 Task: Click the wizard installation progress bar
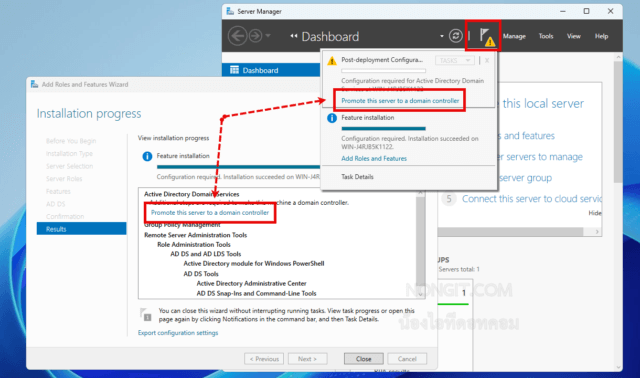239,167
